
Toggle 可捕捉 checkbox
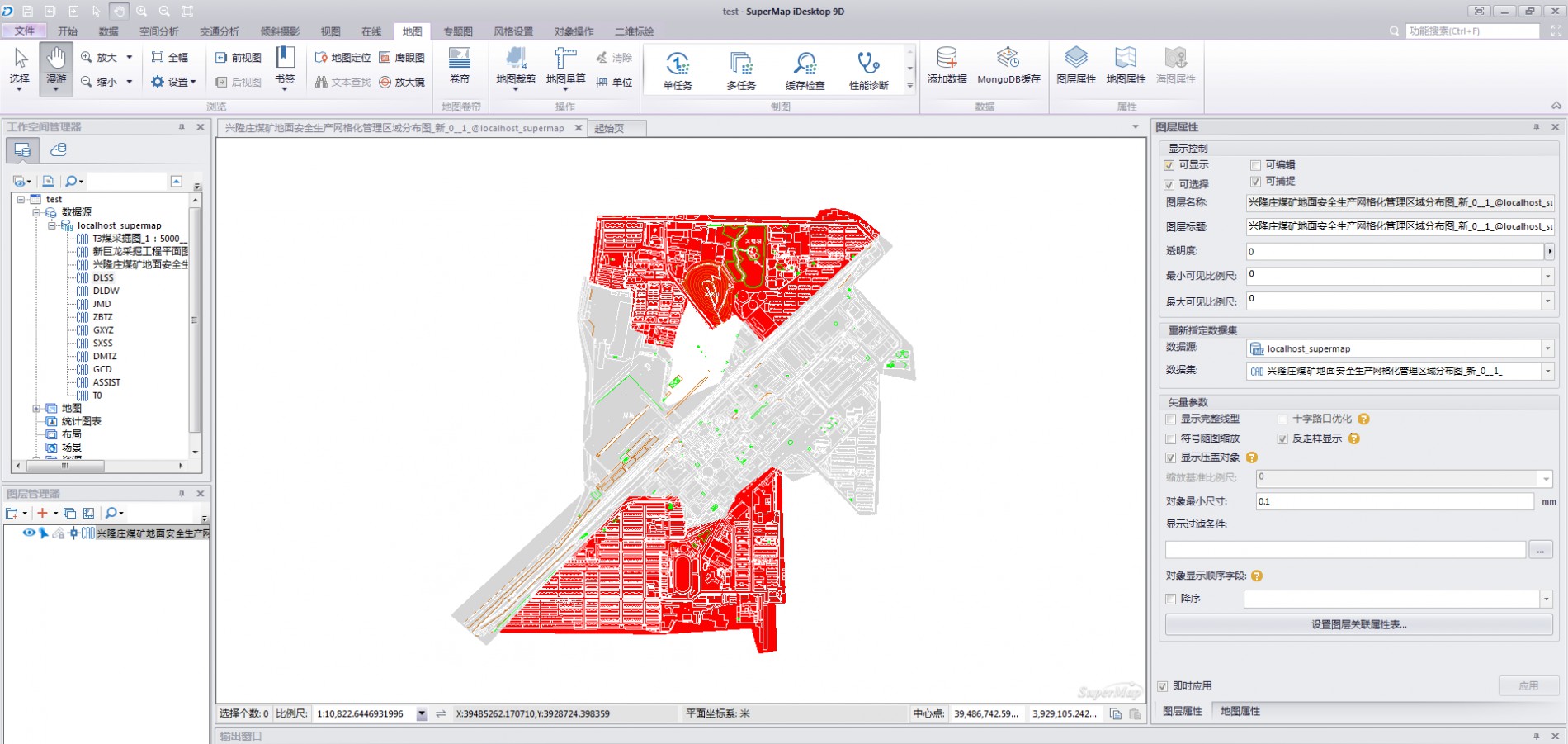pos(1255,182)
